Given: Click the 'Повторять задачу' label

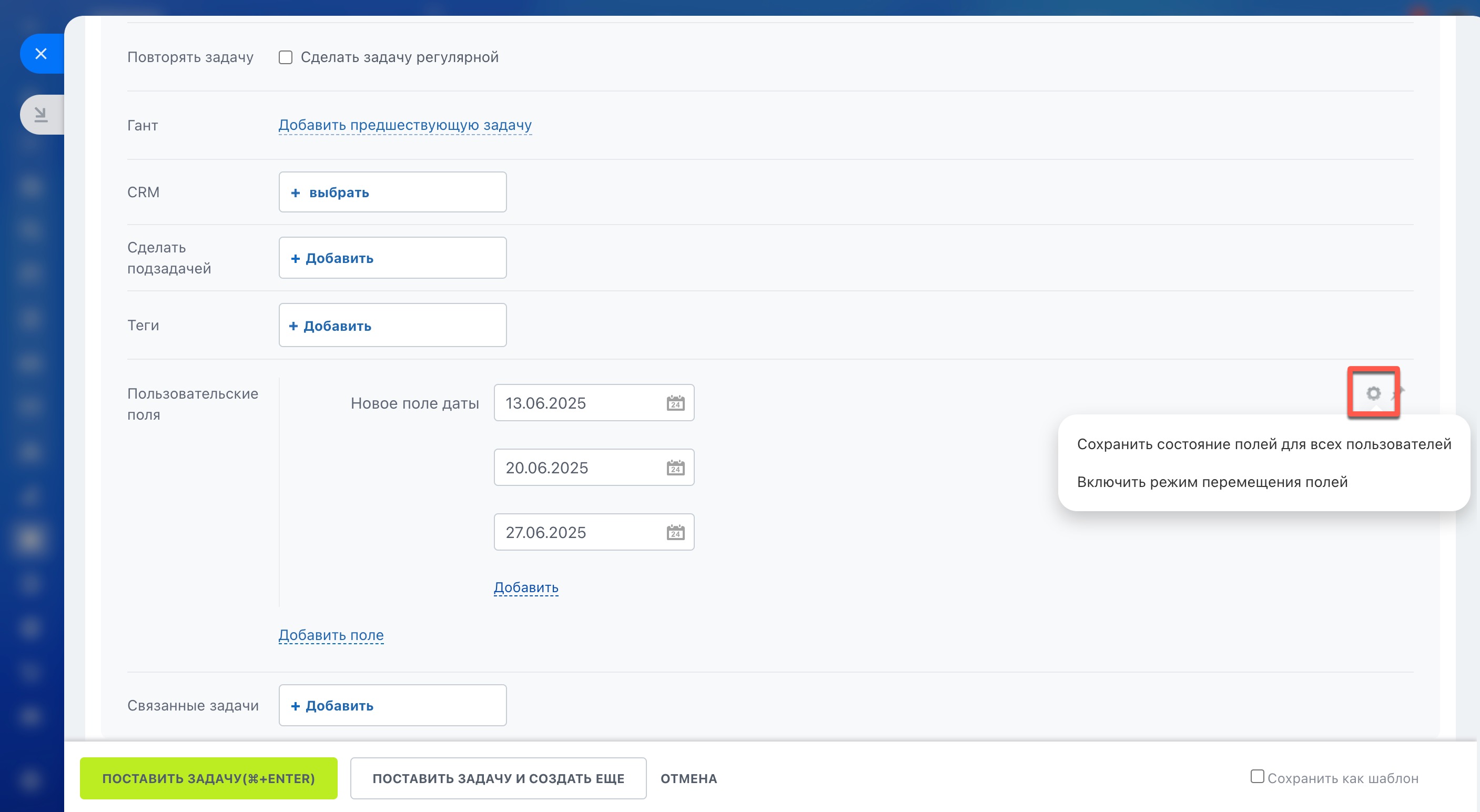Looking at the screenshot, I should click(x=190, y=57).
